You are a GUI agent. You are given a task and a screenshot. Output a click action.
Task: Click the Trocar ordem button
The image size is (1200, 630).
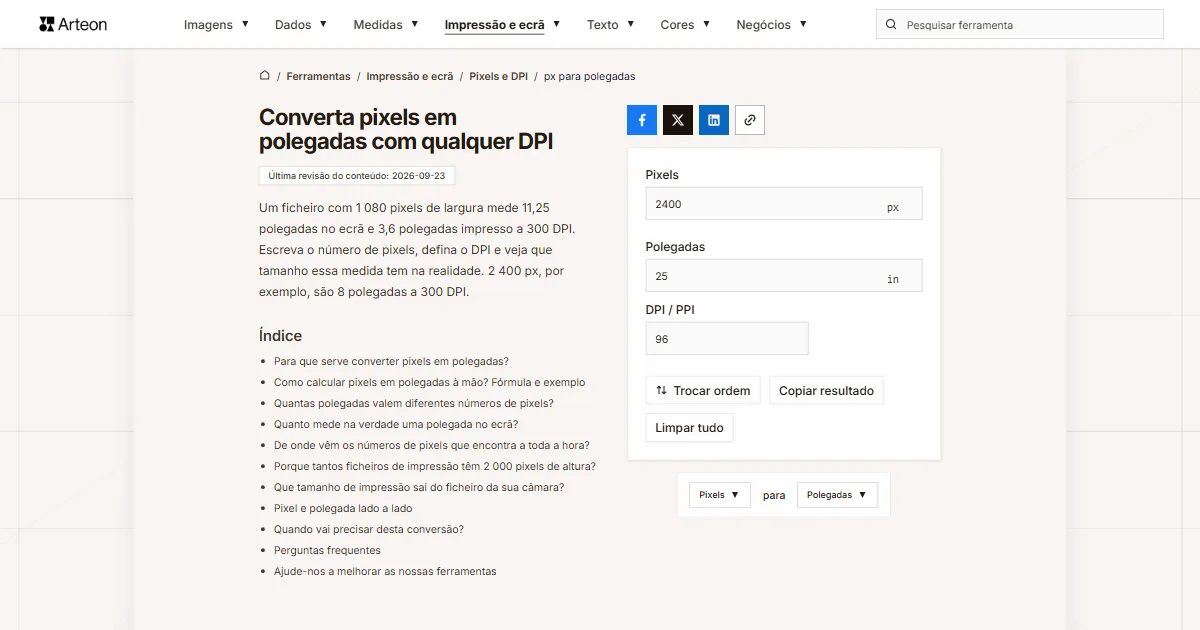703,391
